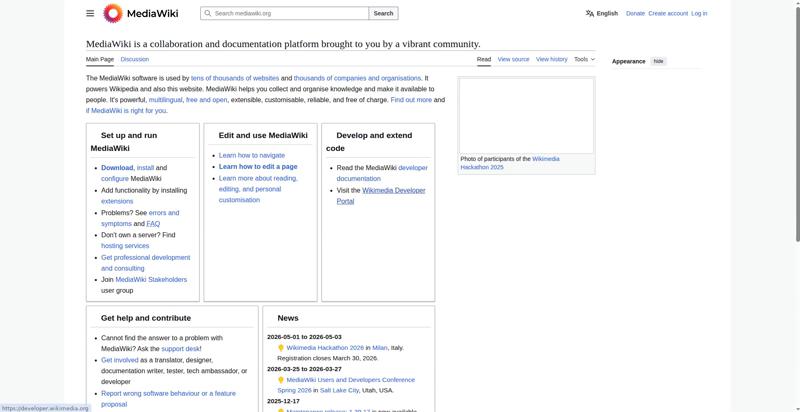Open the View history tab
The image size is (800, 412).
[x=551, y=59]
